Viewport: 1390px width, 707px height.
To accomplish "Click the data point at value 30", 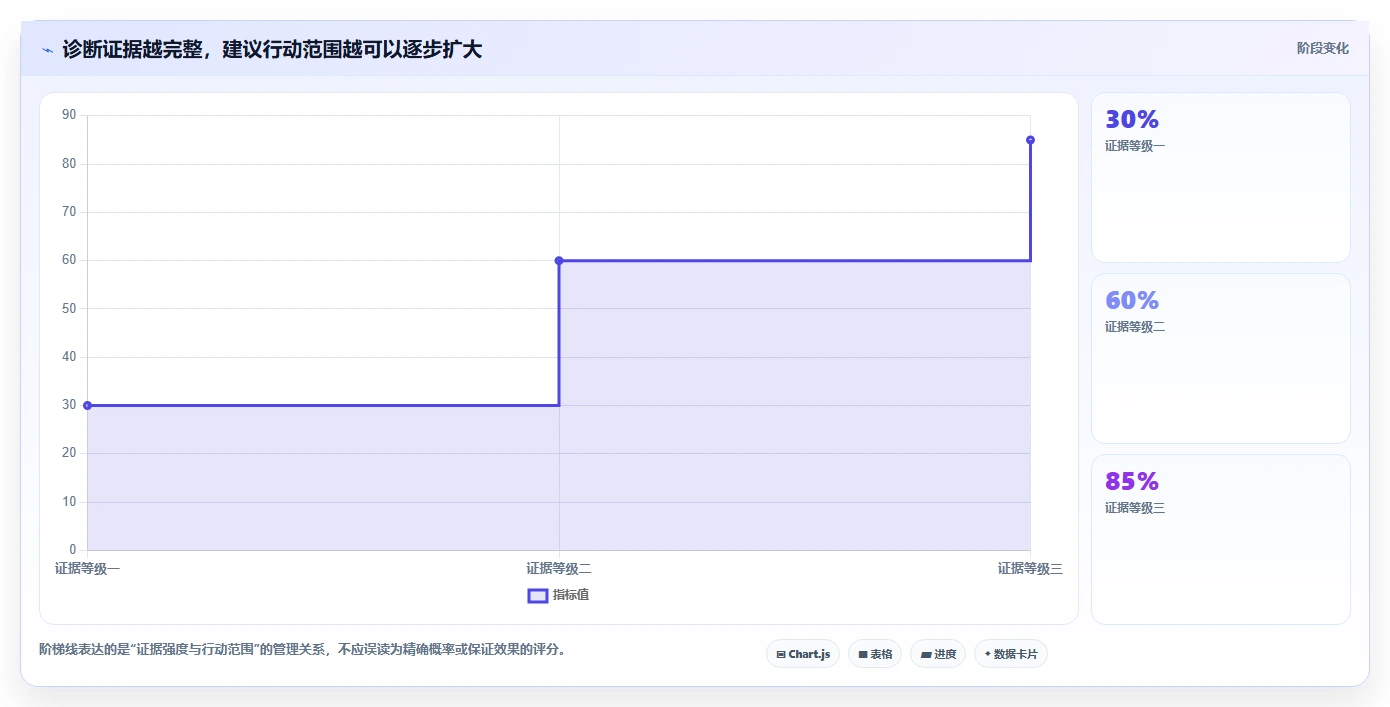I will pyautogui.click(x=87, y=405).
